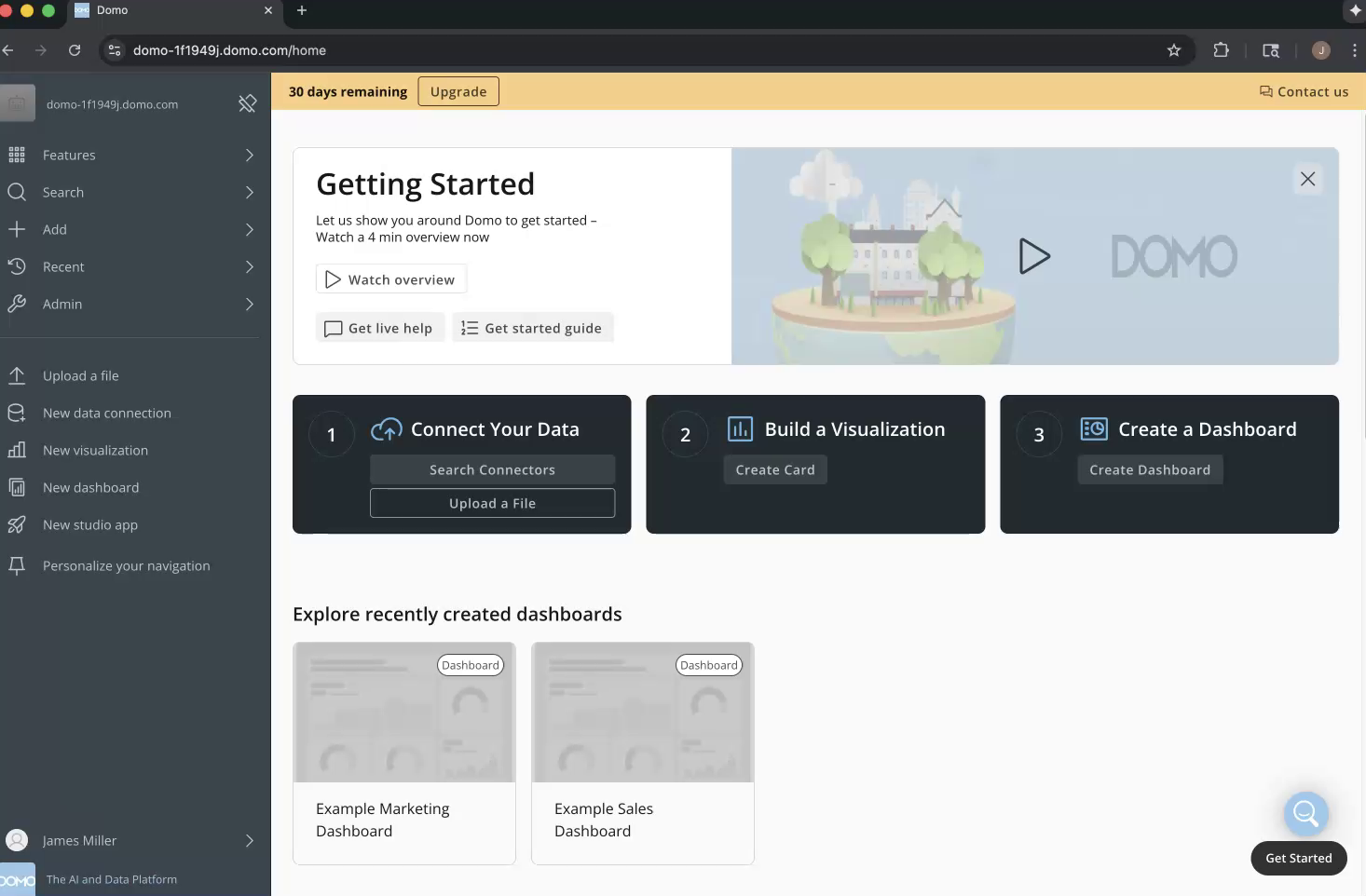Click the Get Started pill button
Viewport: 1366px width, 896px height.
coord(1298,858)
